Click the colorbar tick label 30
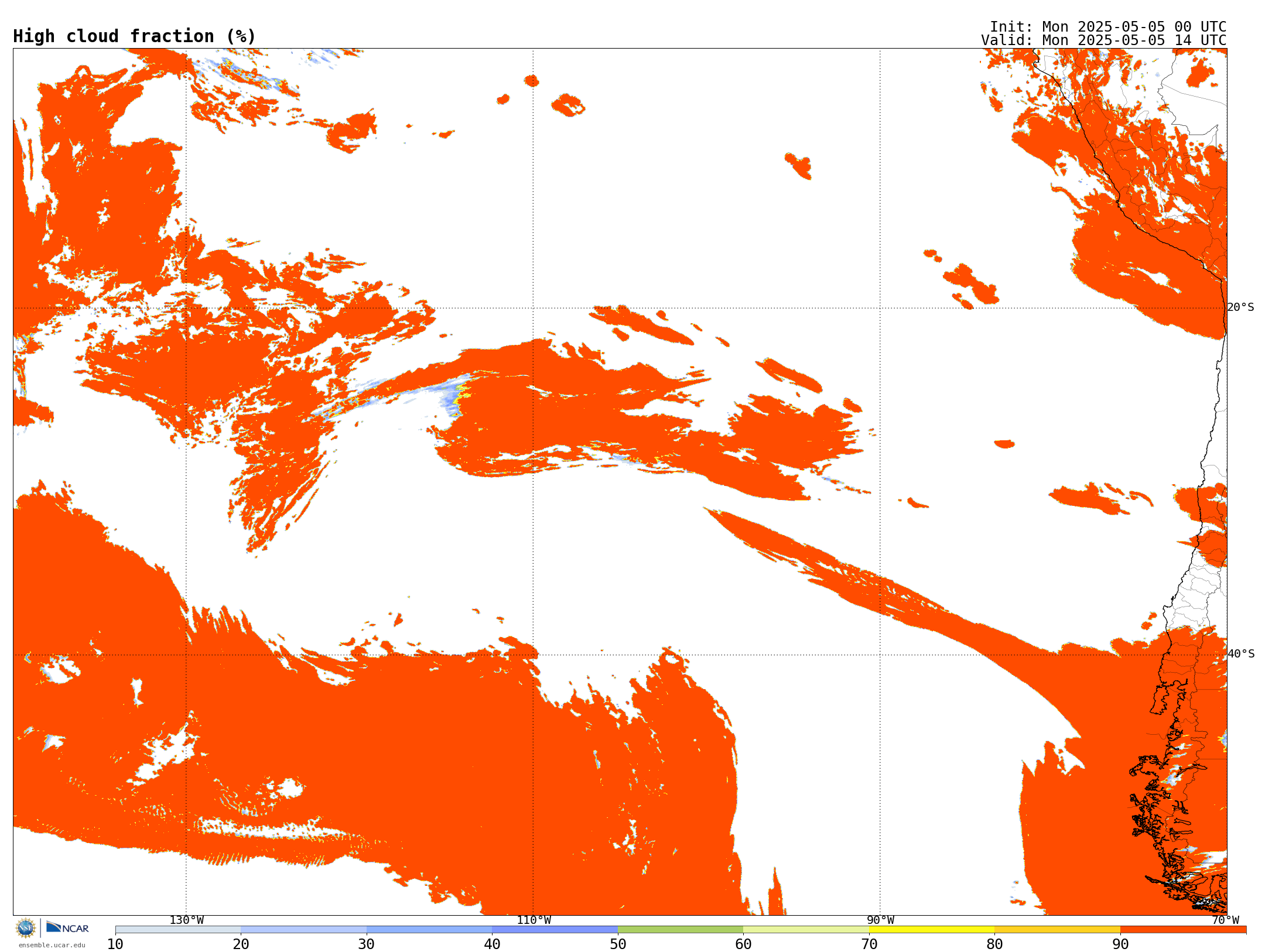 coord(367,944)
